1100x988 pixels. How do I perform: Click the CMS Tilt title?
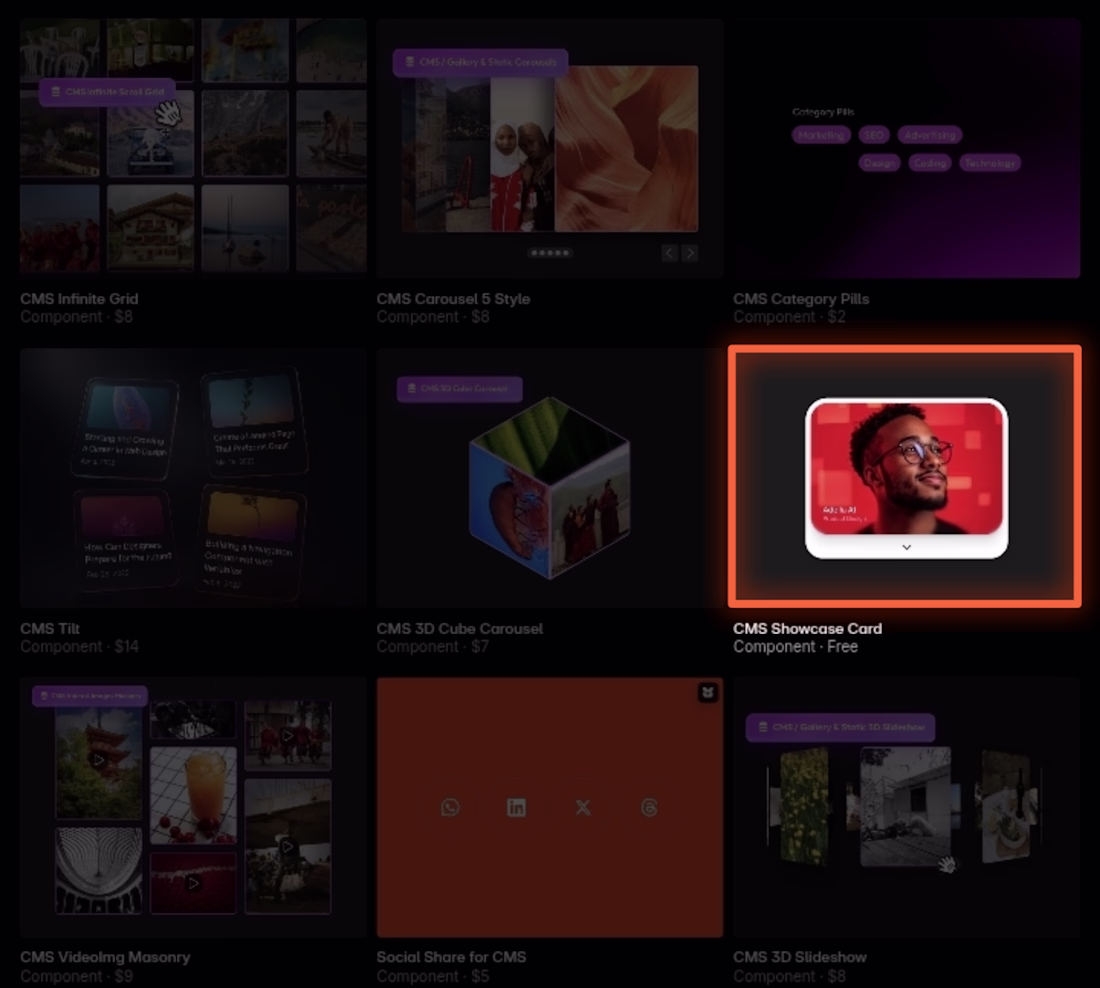(x=50, y=629)
